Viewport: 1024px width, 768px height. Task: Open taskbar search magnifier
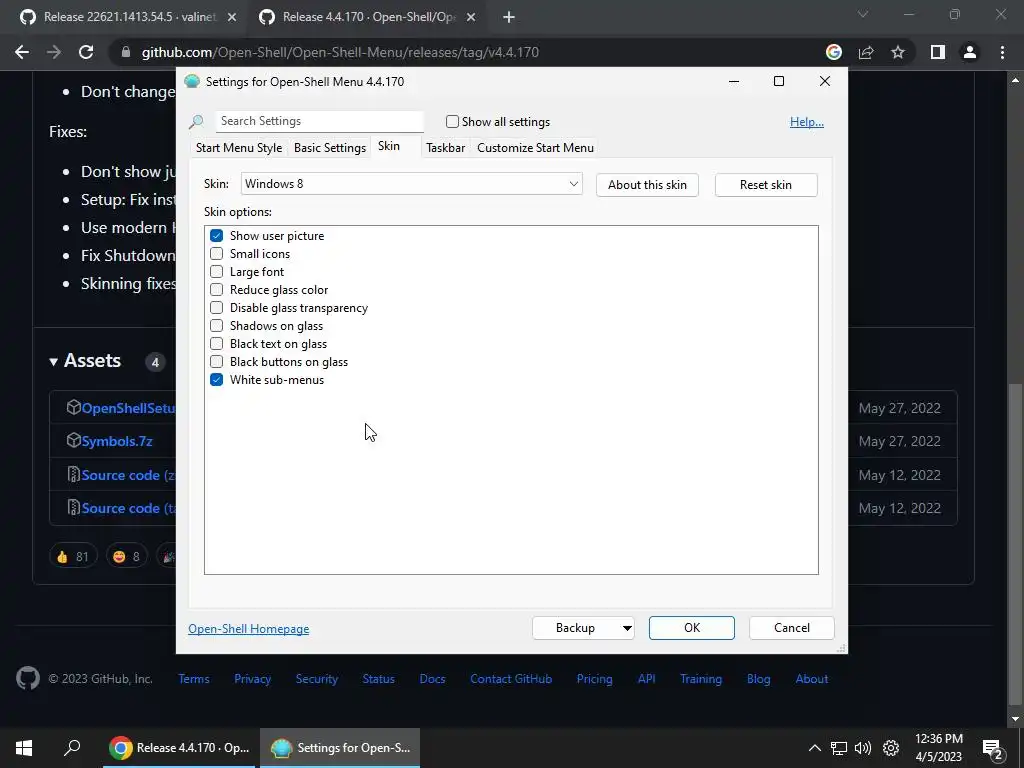[x=72, y=748]
